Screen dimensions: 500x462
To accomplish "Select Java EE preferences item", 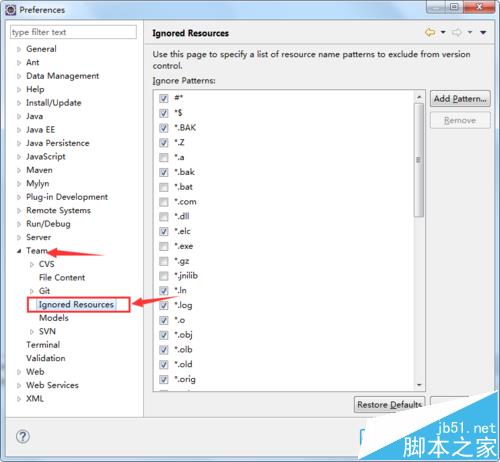I will coord(40,130).
